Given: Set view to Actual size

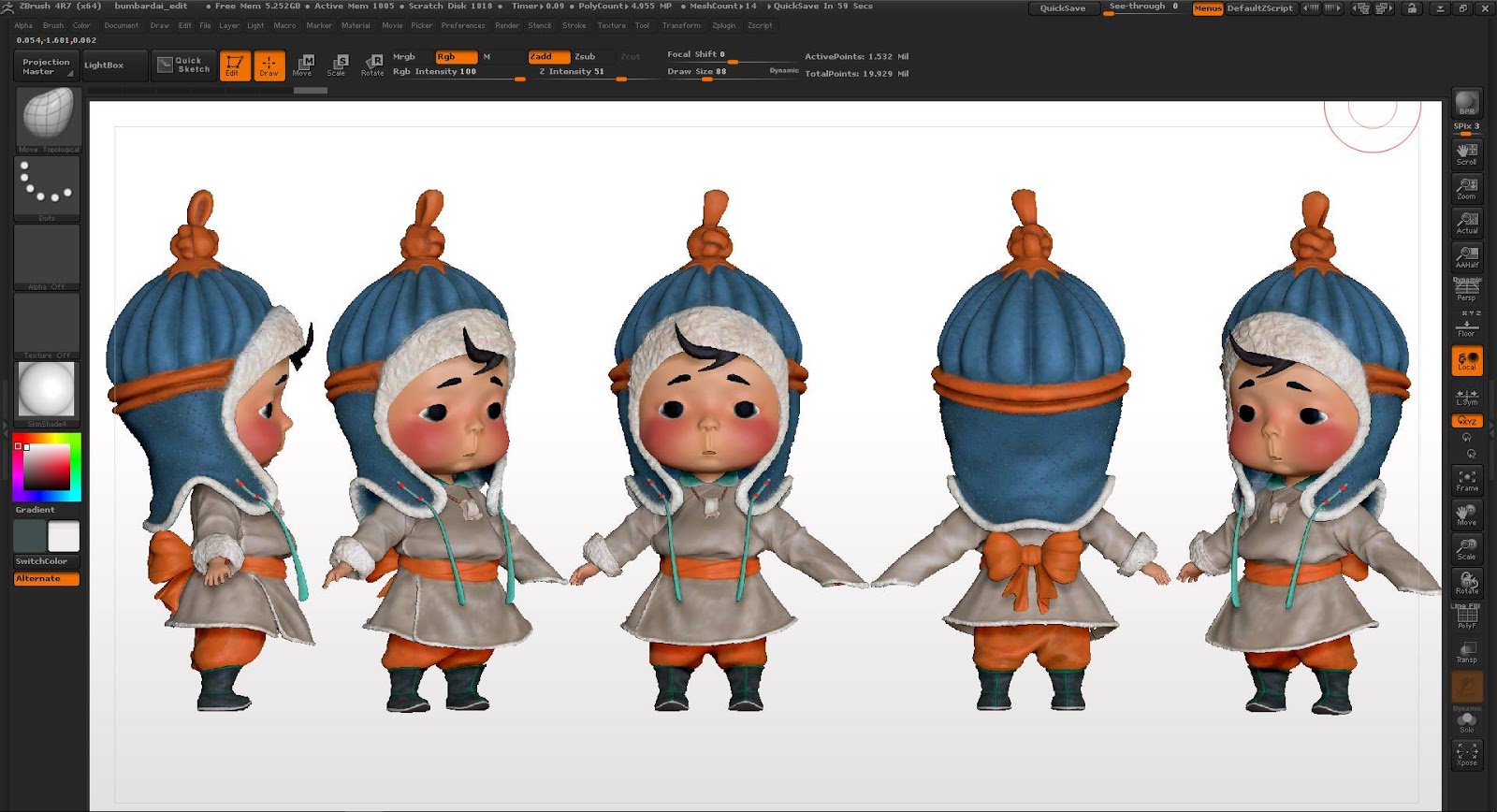Looking at the screenshot, I should (1466, 223).
